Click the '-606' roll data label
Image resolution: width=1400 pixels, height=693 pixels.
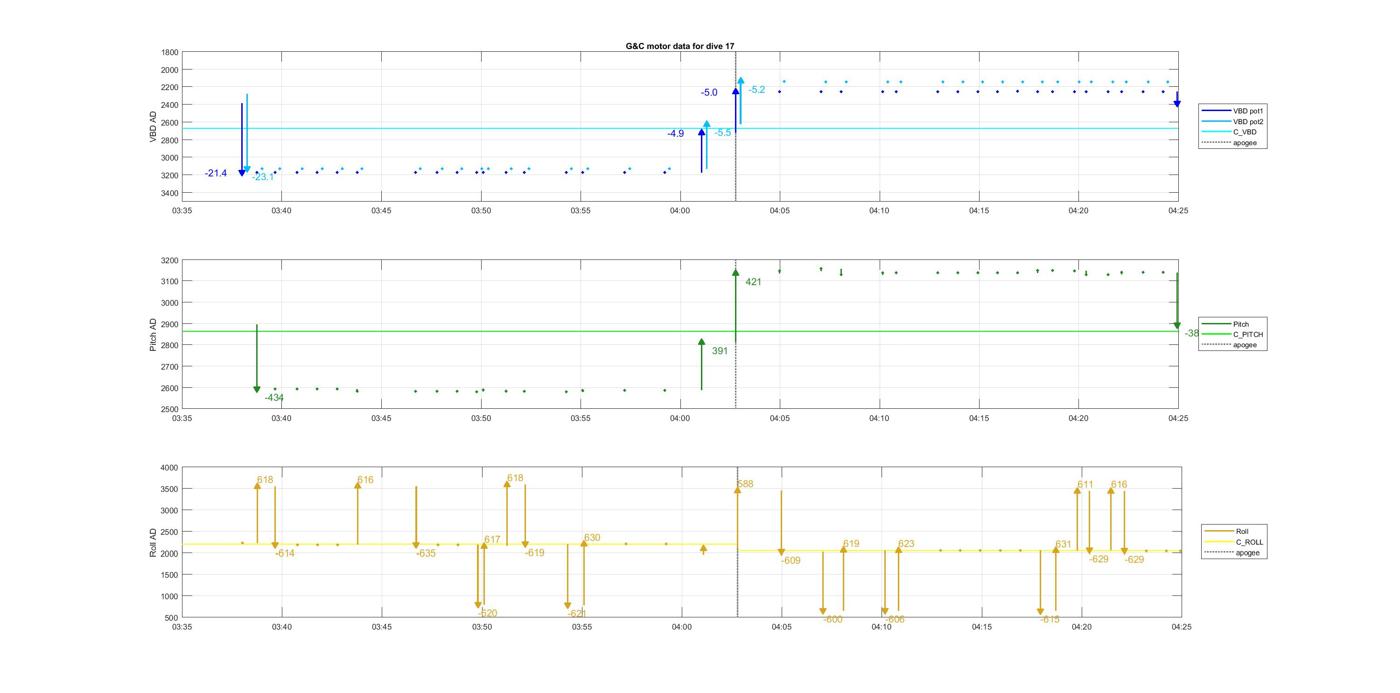click(x=895, y=620)
